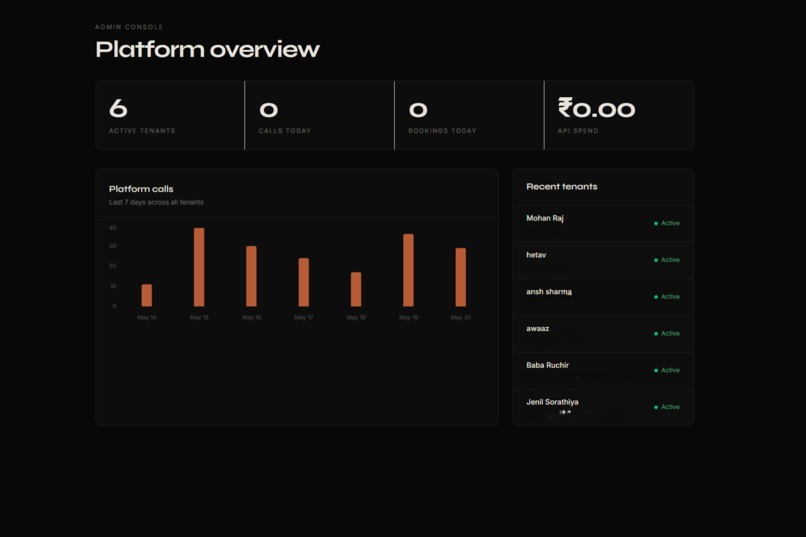The image size is (806, 537).
Task: Click the Active status badge for awaaz
Action: coord(667,334)
